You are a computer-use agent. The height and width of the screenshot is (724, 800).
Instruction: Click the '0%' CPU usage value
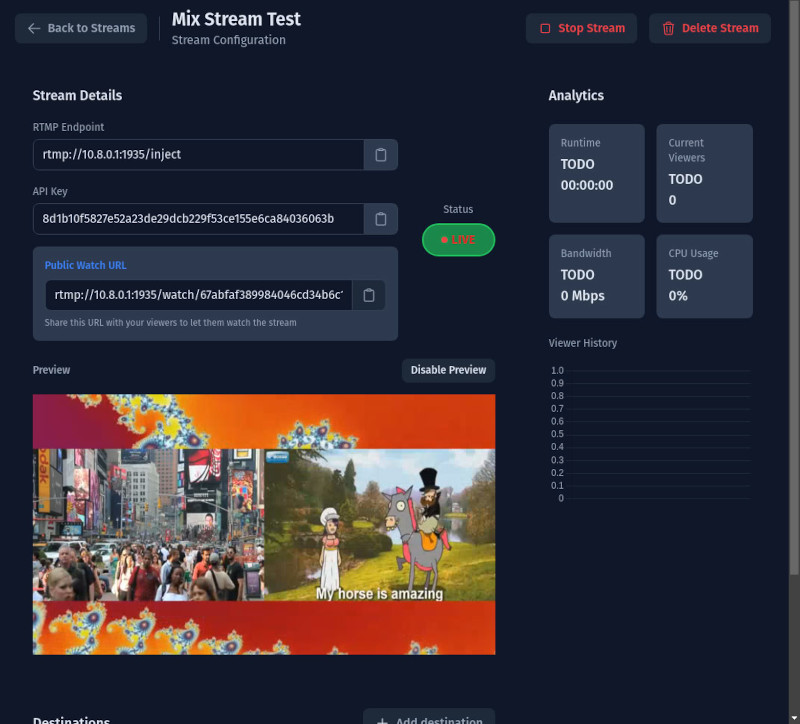(x=678, y=296)
